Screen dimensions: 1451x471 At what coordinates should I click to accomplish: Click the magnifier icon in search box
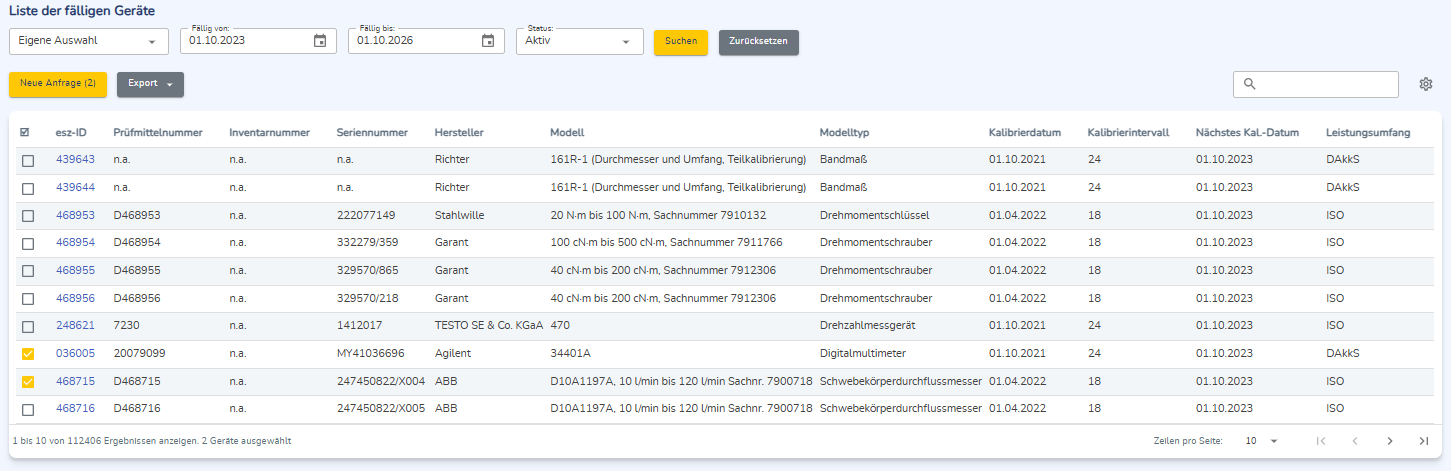point(1249,84)
